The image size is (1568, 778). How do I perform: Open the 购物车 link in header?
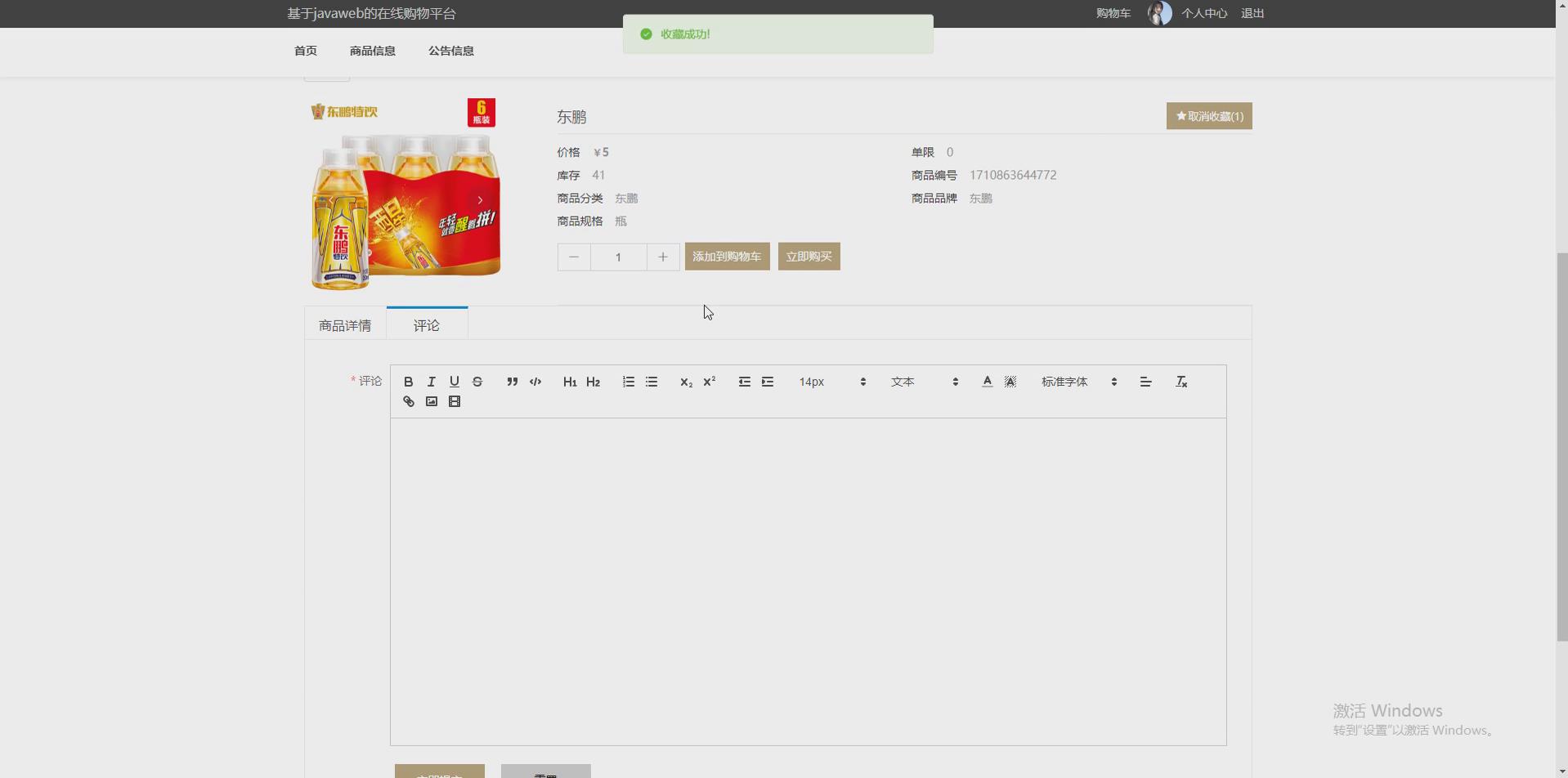(x=1113, y=13)
